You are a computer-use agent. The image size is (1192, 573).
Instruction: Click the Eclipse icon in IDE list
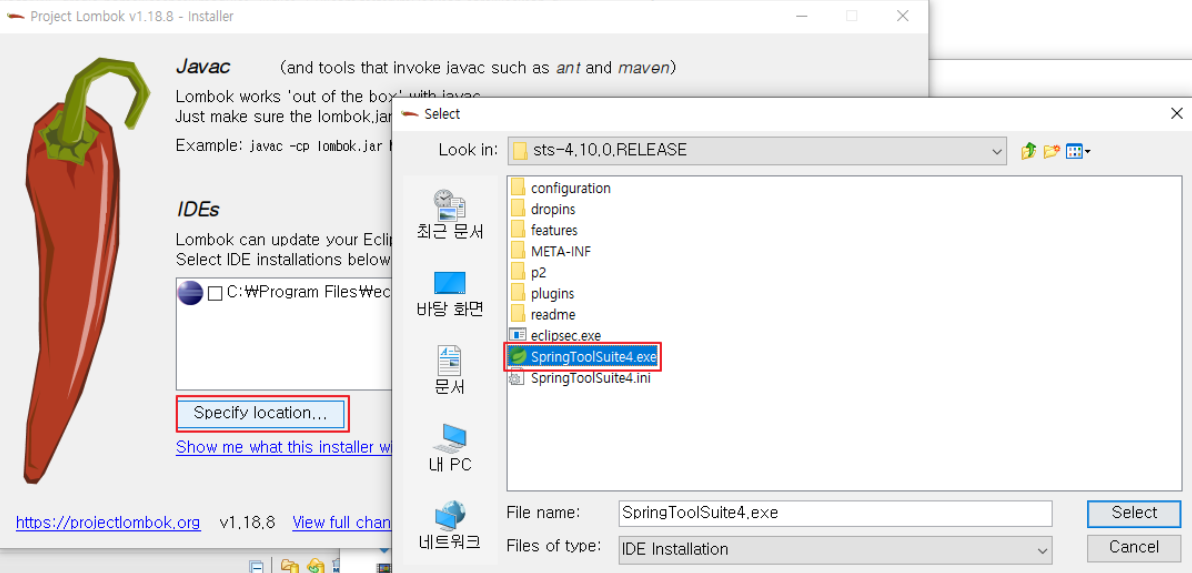click(x=190, y=293)
